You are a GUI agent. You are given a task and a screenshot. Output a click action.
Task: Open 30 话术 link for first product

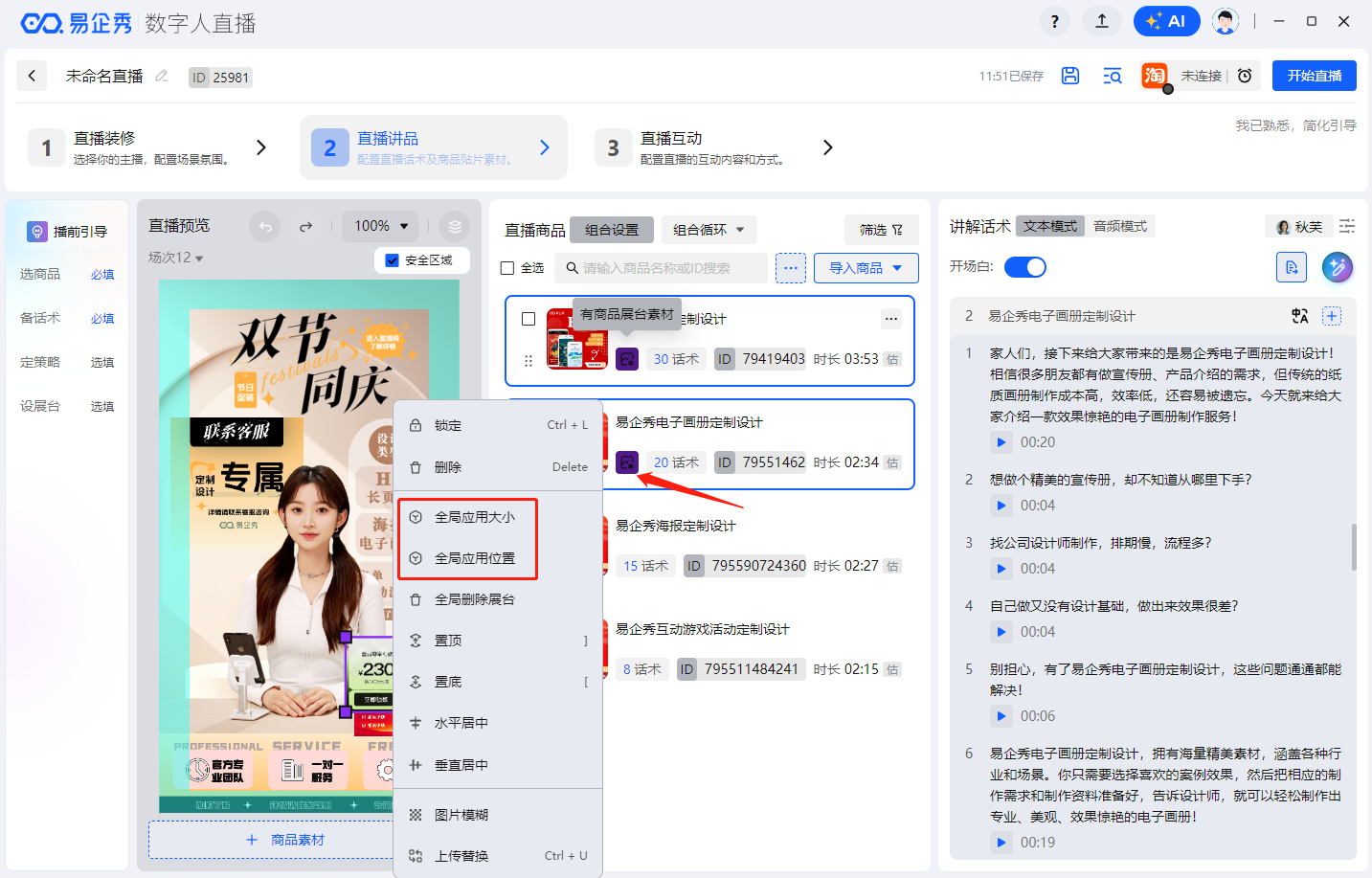pyautogui.click(x=676, y=359)
